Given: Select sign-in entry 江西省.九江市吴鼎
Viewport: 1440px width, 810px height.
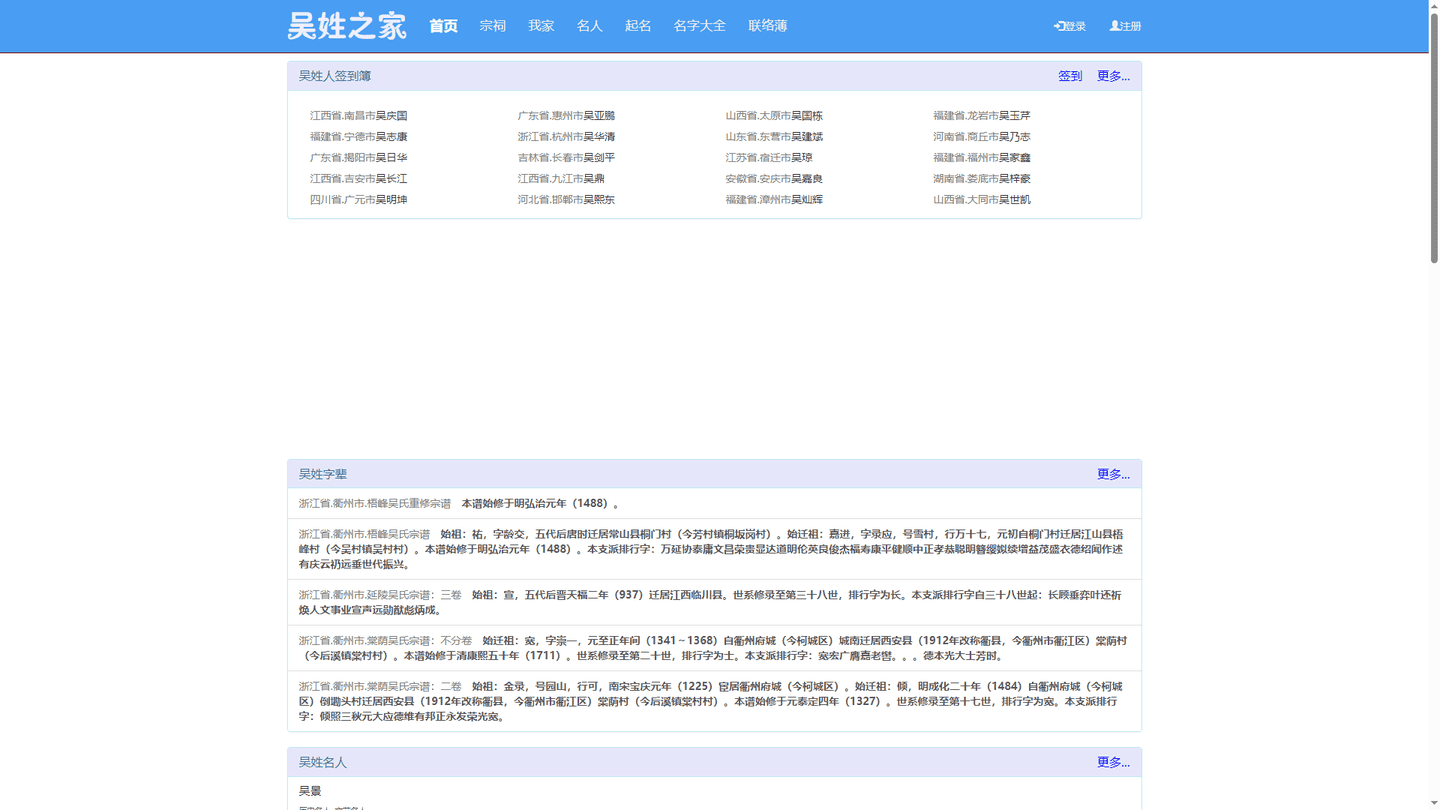Looking at the screenshot, I should coord(561,179).
